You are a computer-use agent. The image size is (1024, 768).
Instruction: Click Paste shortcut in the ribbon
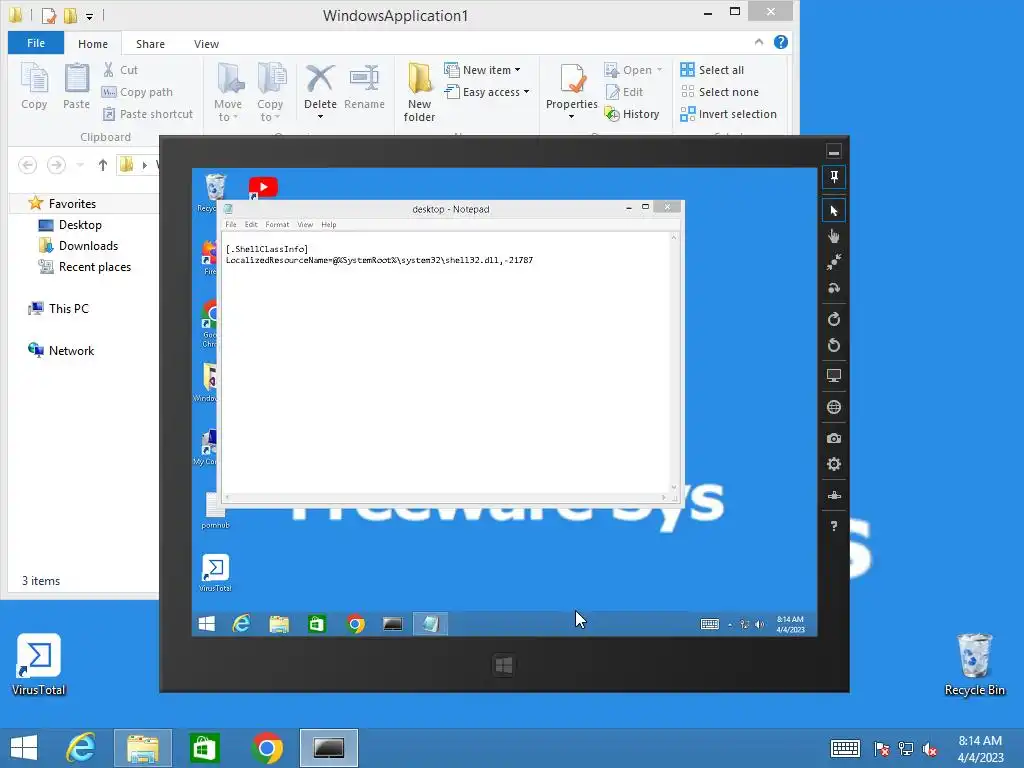[x=148, y=114]
